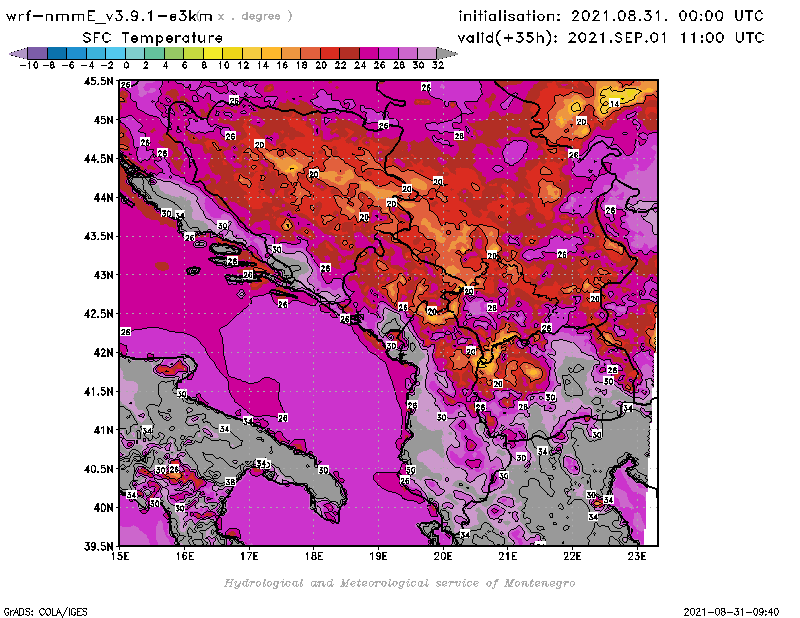Click the GrADS: COLA/IGES credit text

45,611
